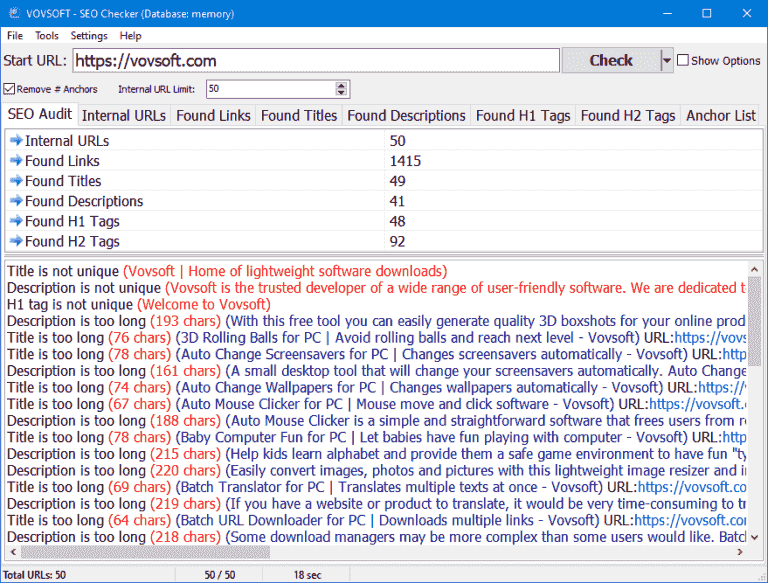This screenshot has height=583, width=768.
Task: Open the Auto Change Screensavers title URL link
Action: (734, 354)
